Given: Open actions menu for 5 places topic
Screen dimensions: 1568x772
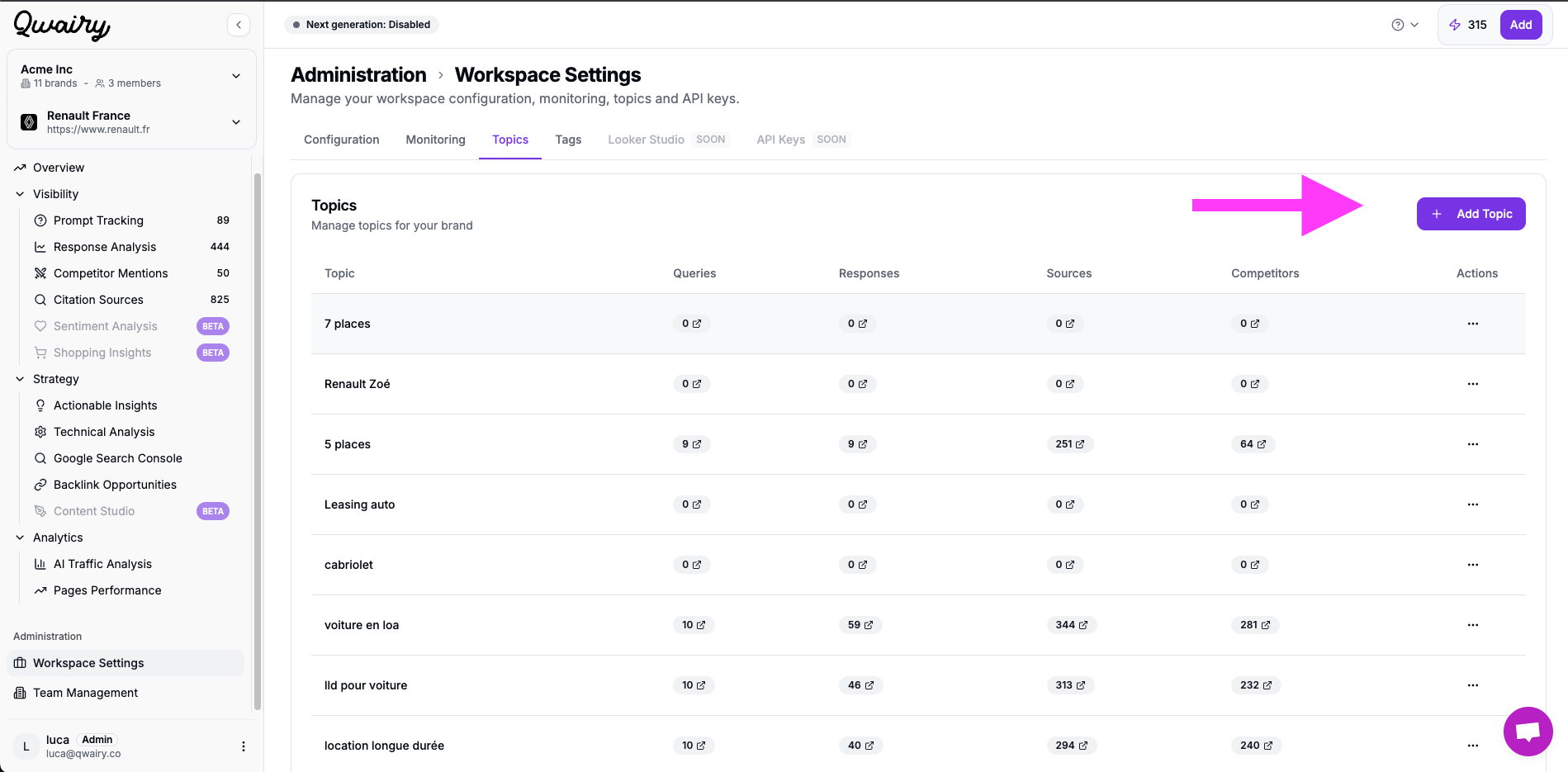Looking at the screenshot, I should pos(1472,444).
